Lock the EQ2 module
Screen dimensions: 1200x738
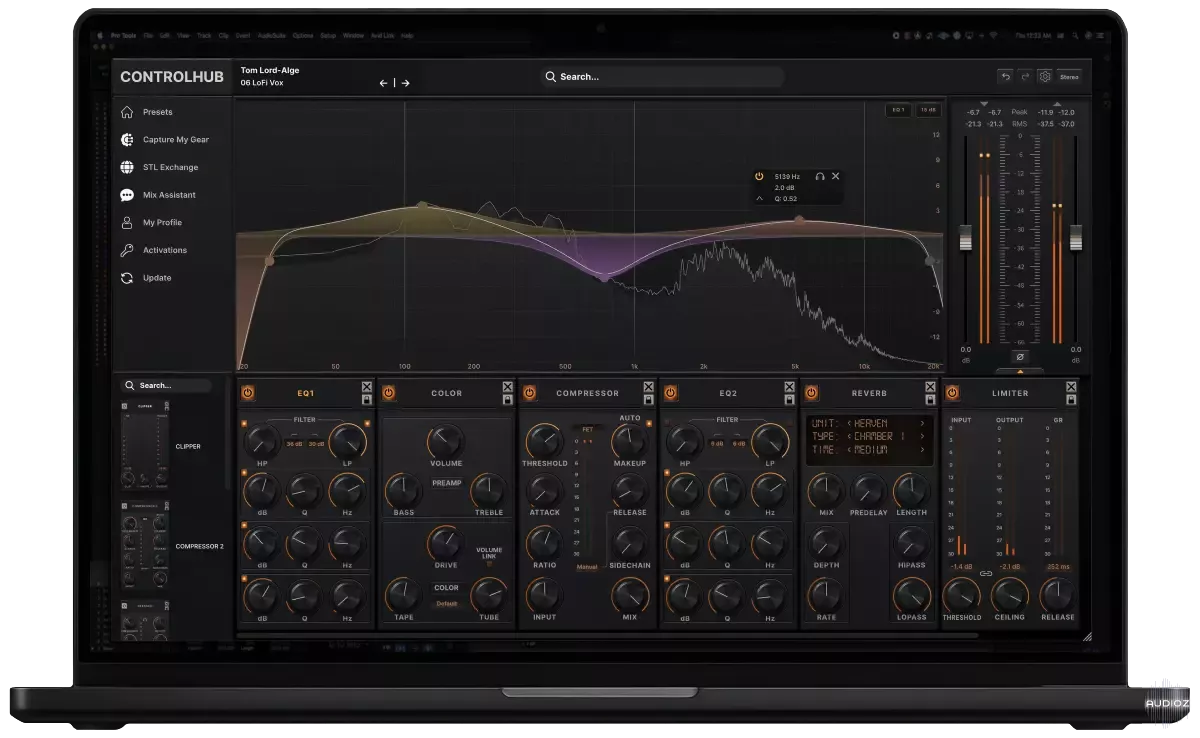click(790, 399)
